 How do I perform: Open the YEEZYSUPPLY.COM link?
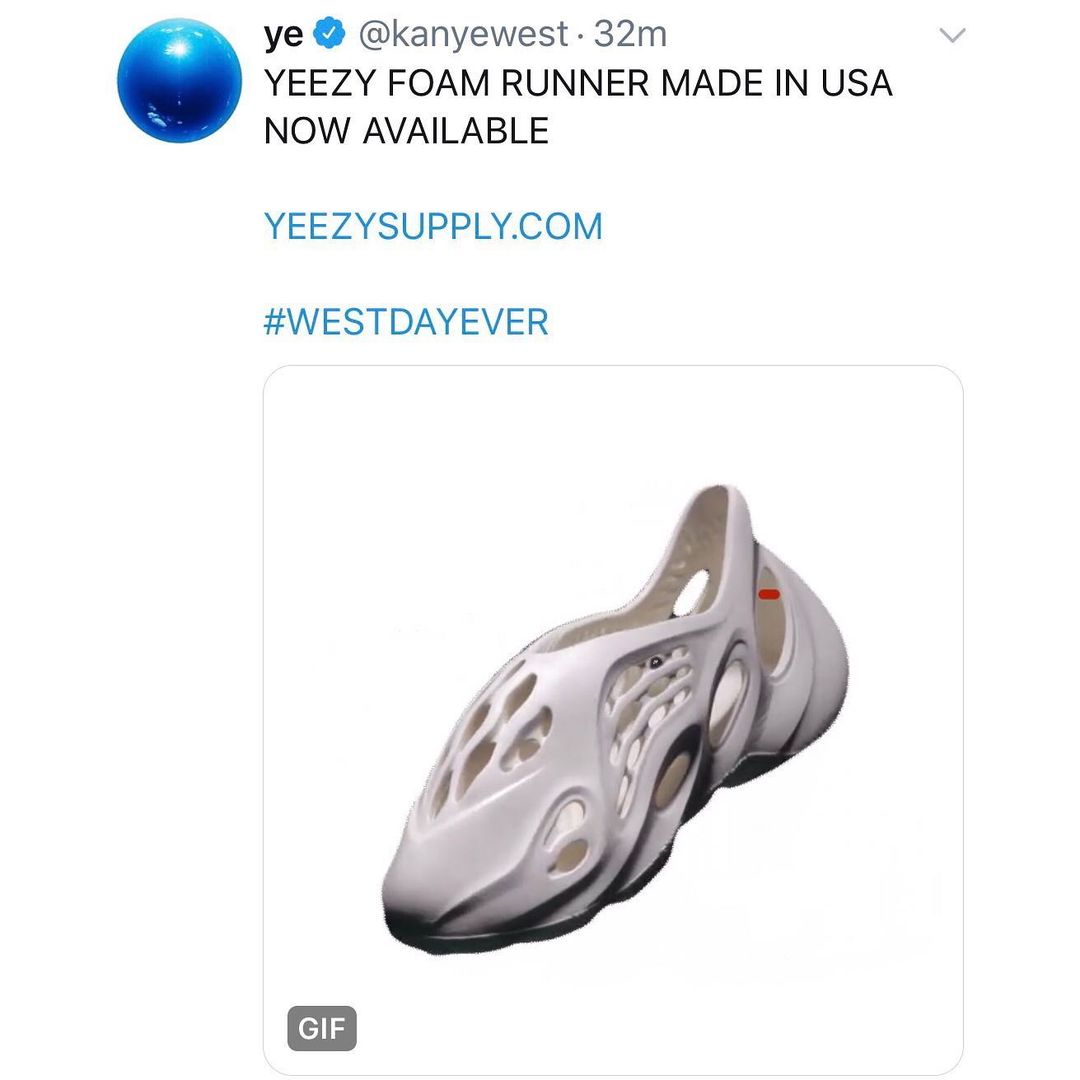pos(433,226)
